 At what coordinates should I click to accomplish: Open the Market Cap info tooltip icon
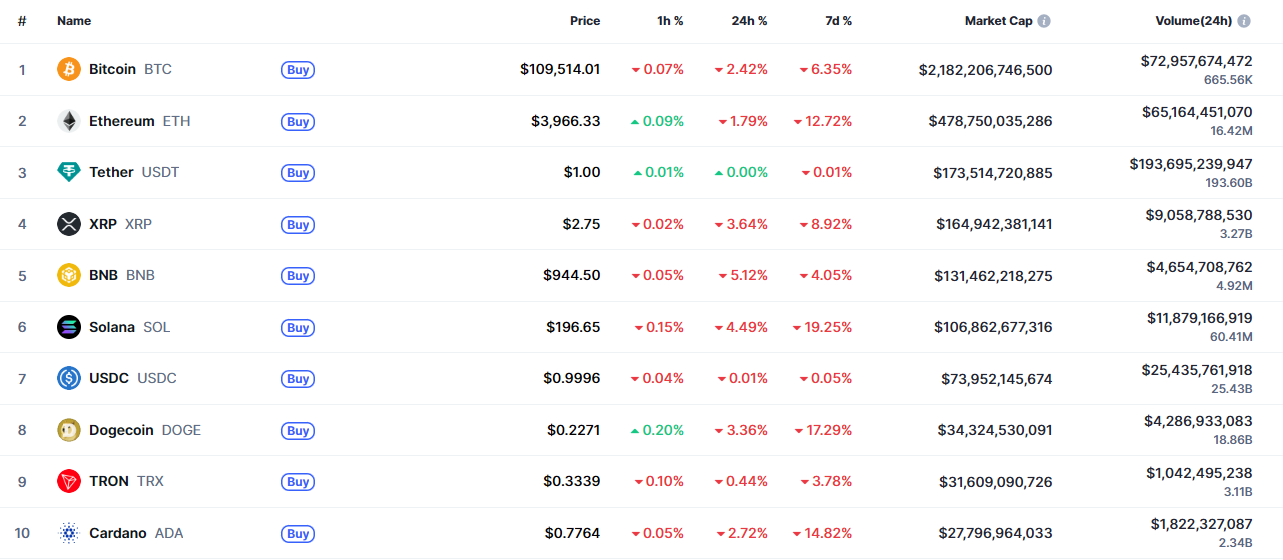[1044, 21]
